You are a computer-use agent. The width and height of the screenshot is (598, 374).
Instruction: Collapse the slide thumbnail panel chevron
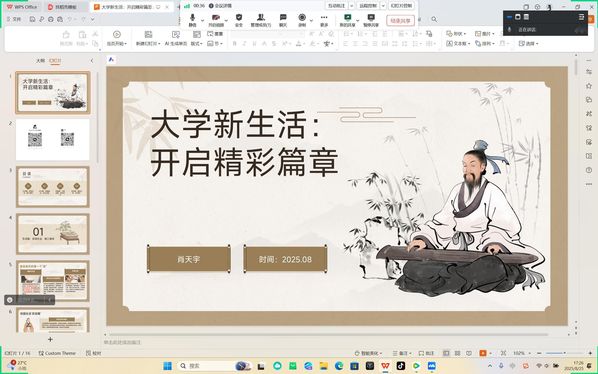click(92, 61)
